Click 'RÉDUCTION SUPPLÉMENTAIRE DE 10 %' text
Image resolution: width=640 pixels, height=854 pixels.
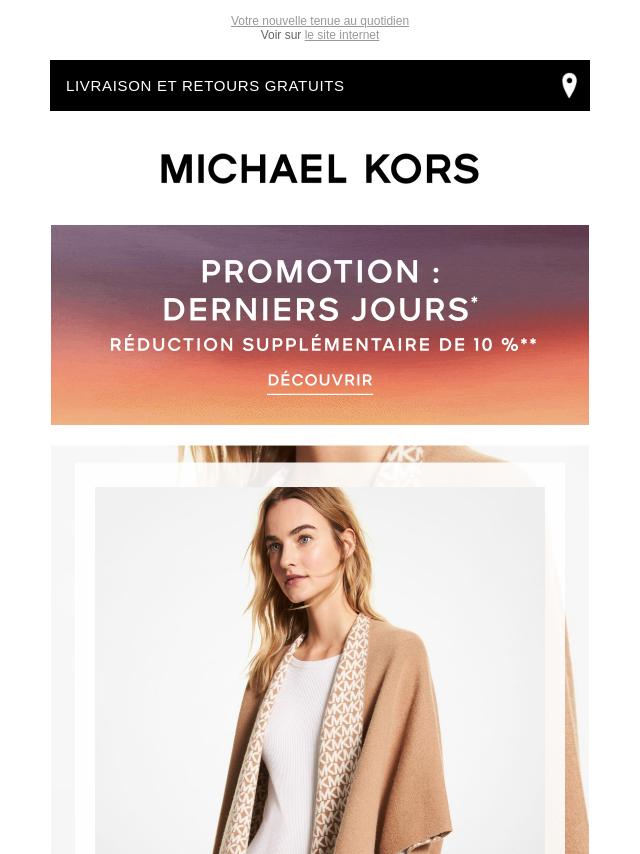[314, 345]
